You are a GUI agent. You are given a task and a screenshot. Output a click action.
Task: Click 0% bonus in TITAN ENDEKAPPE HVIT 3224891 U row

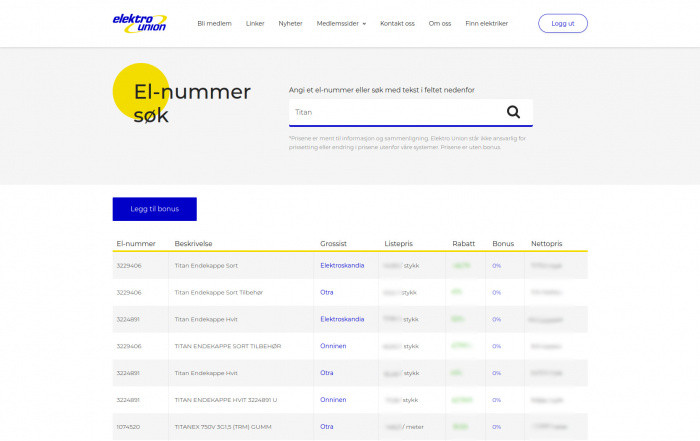coord(496,400)
